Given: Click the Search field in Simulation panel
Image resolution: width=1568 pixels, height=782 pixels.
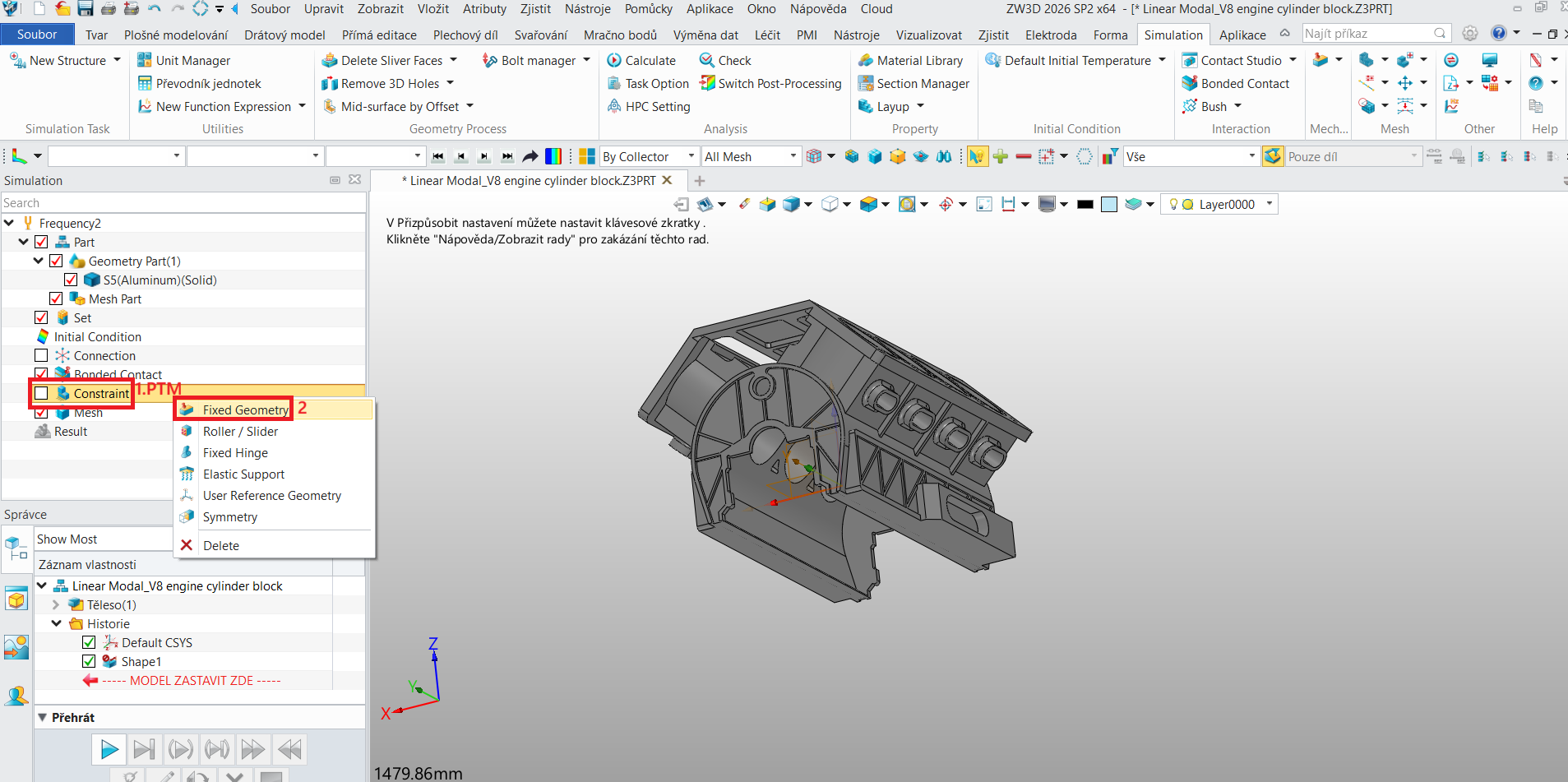Looking at the screenshot, I should (183, 202).
